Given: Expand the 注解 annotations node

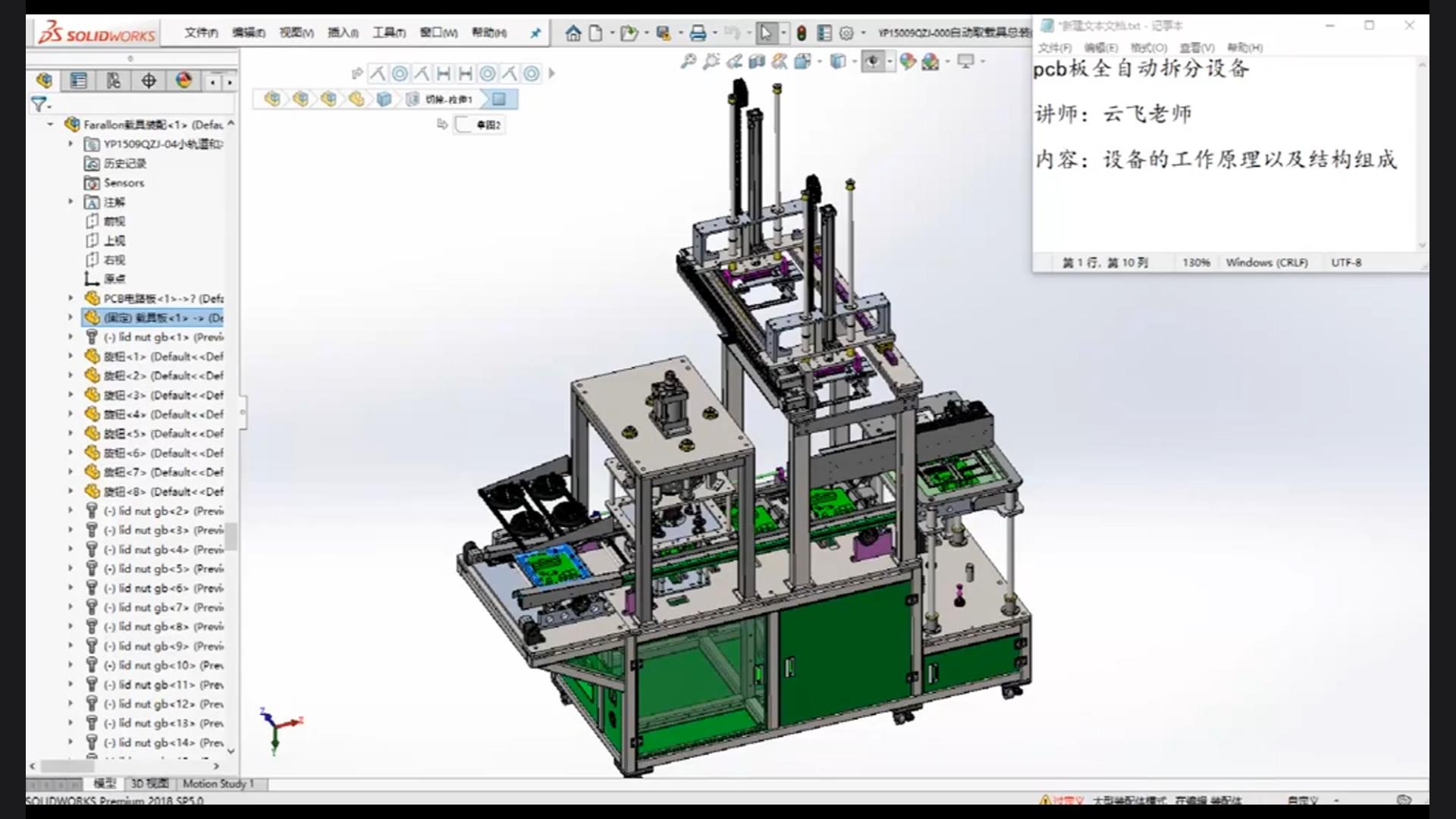Looking at the screenshot, I should click(x=71, y=202).
